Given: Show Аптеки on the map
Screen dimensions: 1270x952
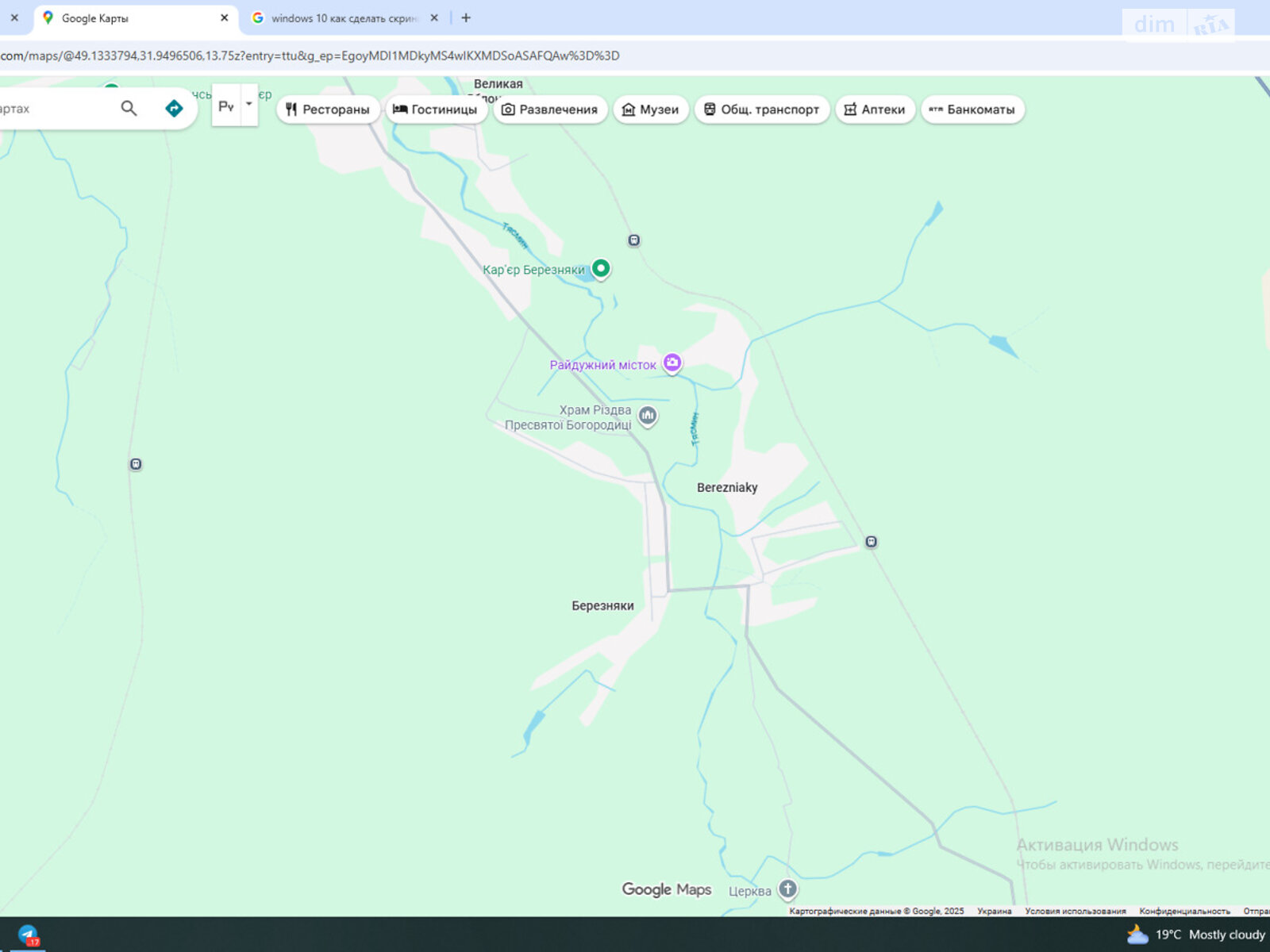Looking at the screenshot, I should pyautogui.click(x=874, y=109).
